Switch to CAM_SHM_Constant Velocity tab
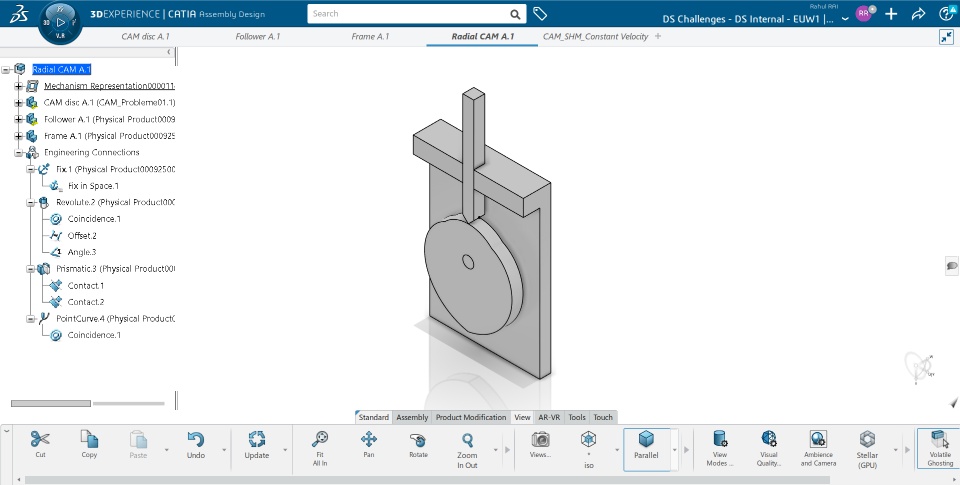The image size is (960, 485). point(595,37)
